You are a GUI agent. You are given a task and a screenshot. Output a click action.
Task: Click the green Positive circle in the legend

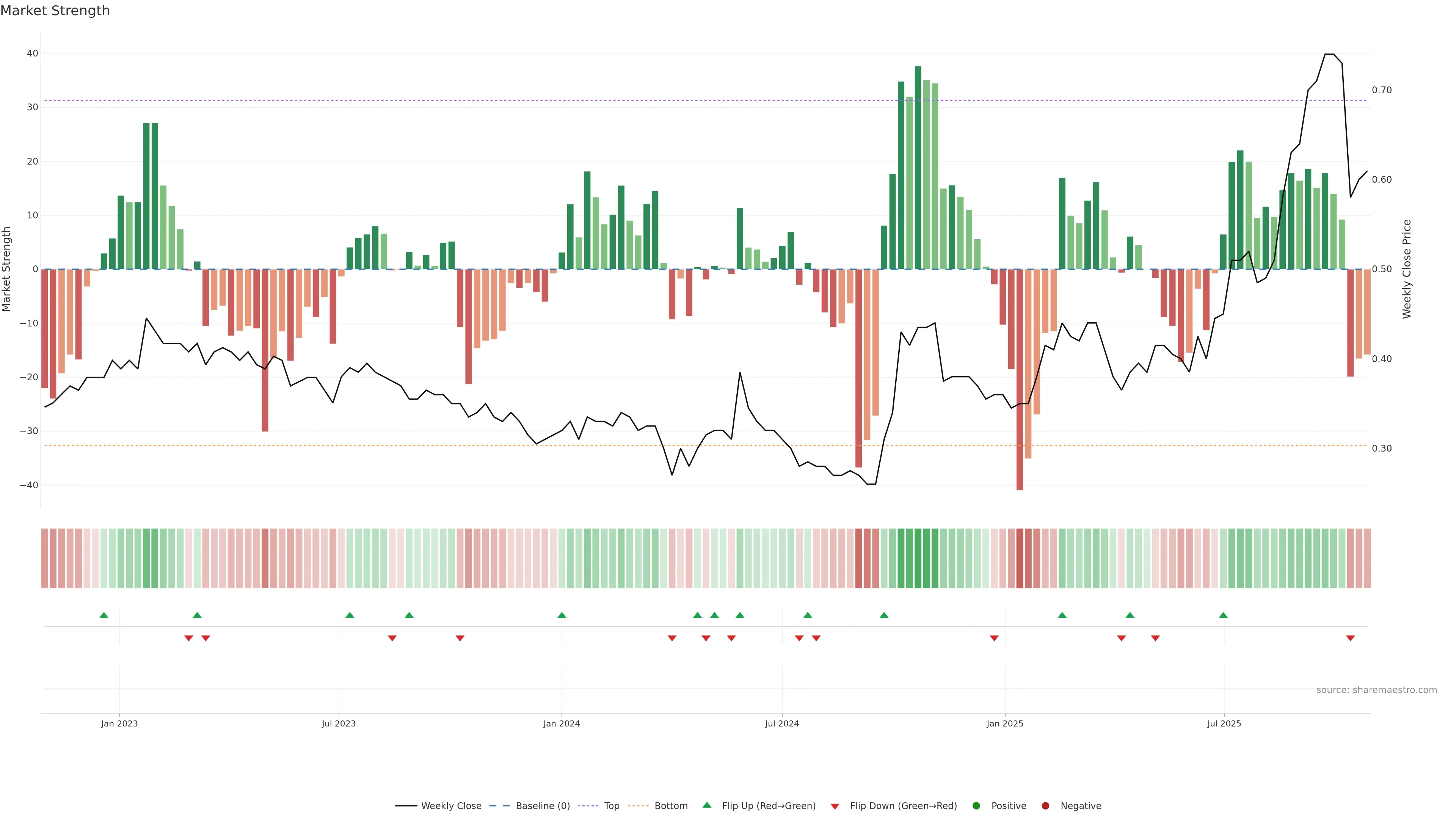pyautogui.click(x=976, y=806)
